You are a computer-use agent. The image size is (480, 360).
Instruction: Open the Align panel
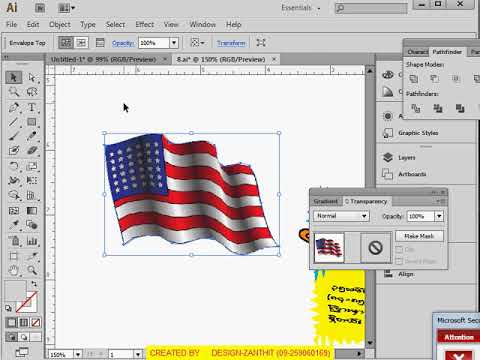pos(406,274)
